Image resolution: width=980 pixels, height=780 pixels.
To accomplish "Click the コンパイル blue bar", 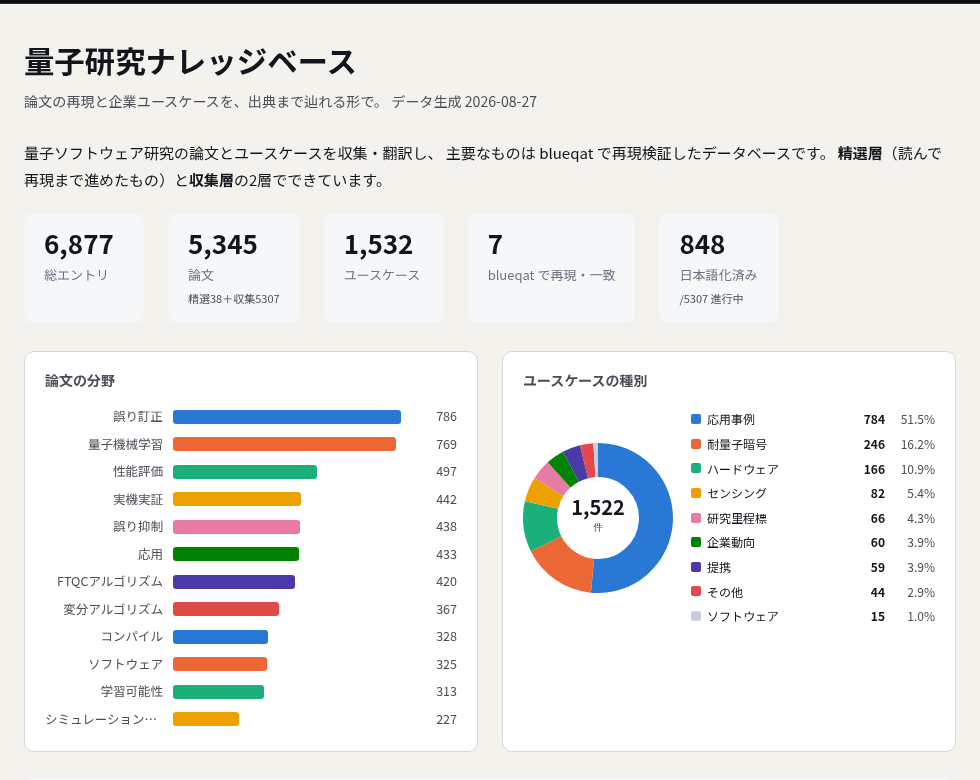I will point(221,637).
